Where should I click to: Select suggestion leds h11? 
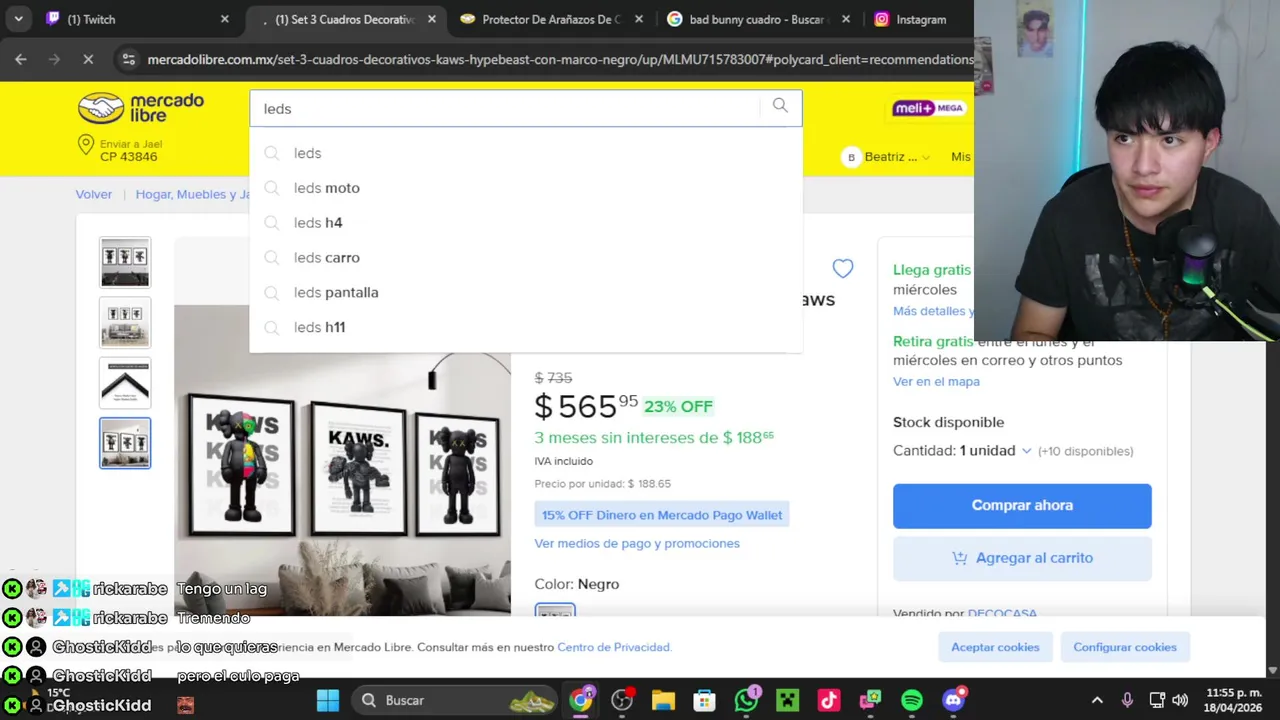(x=526, y=327)
